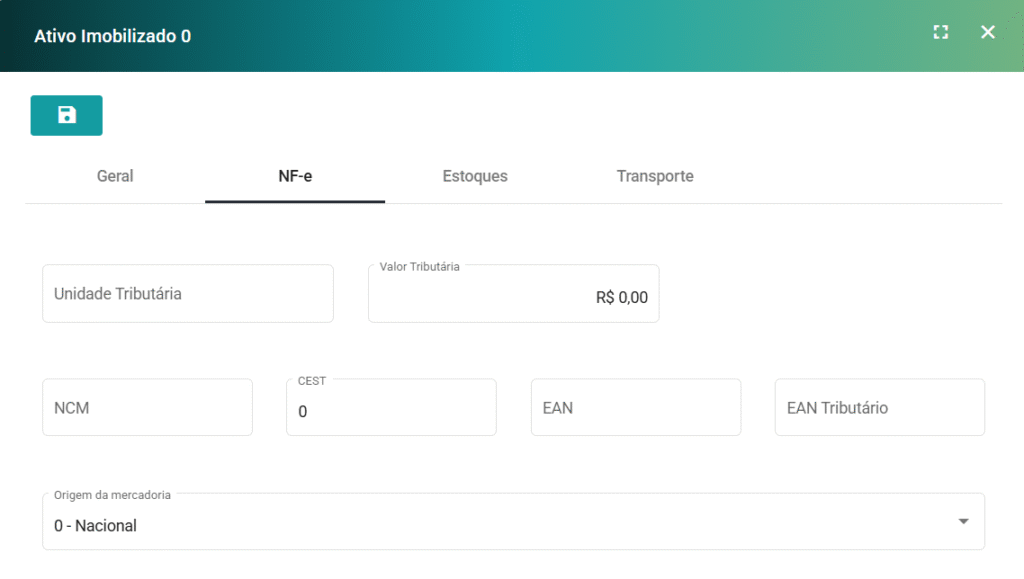
Task: Click into the NCM field
Action: click(x=147, y=408)
